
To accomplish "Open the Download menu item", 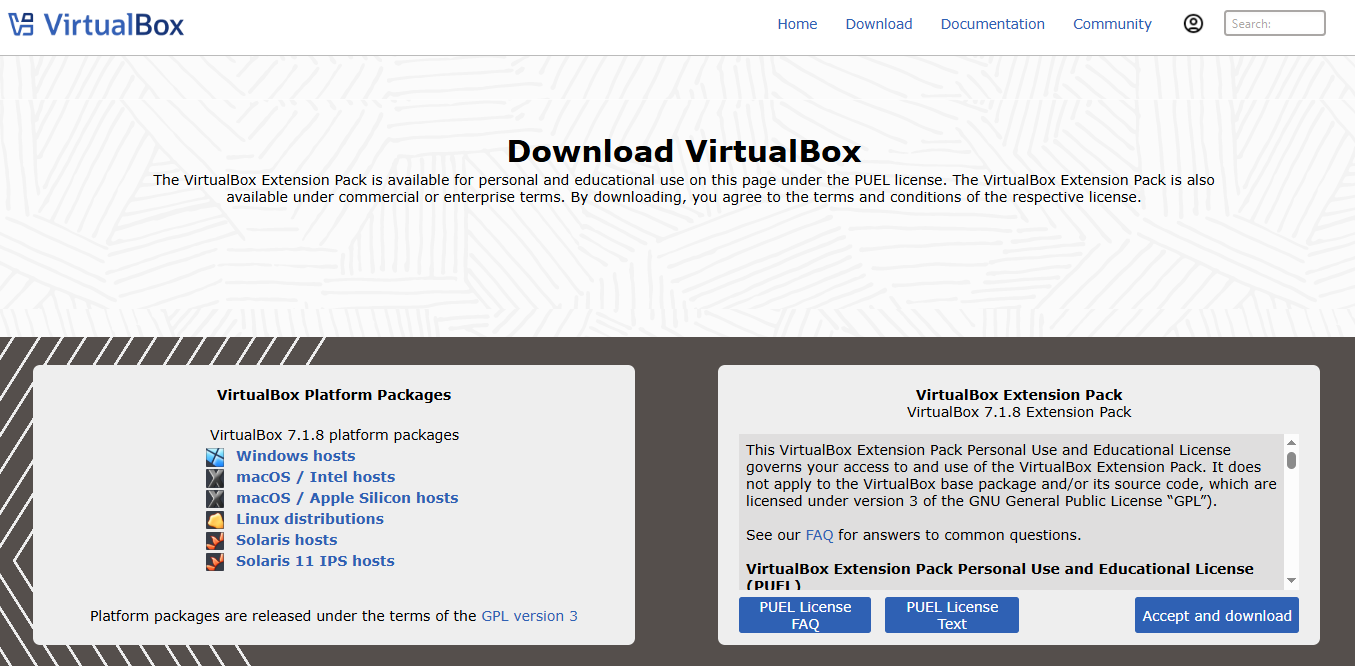I will [879, 24].
